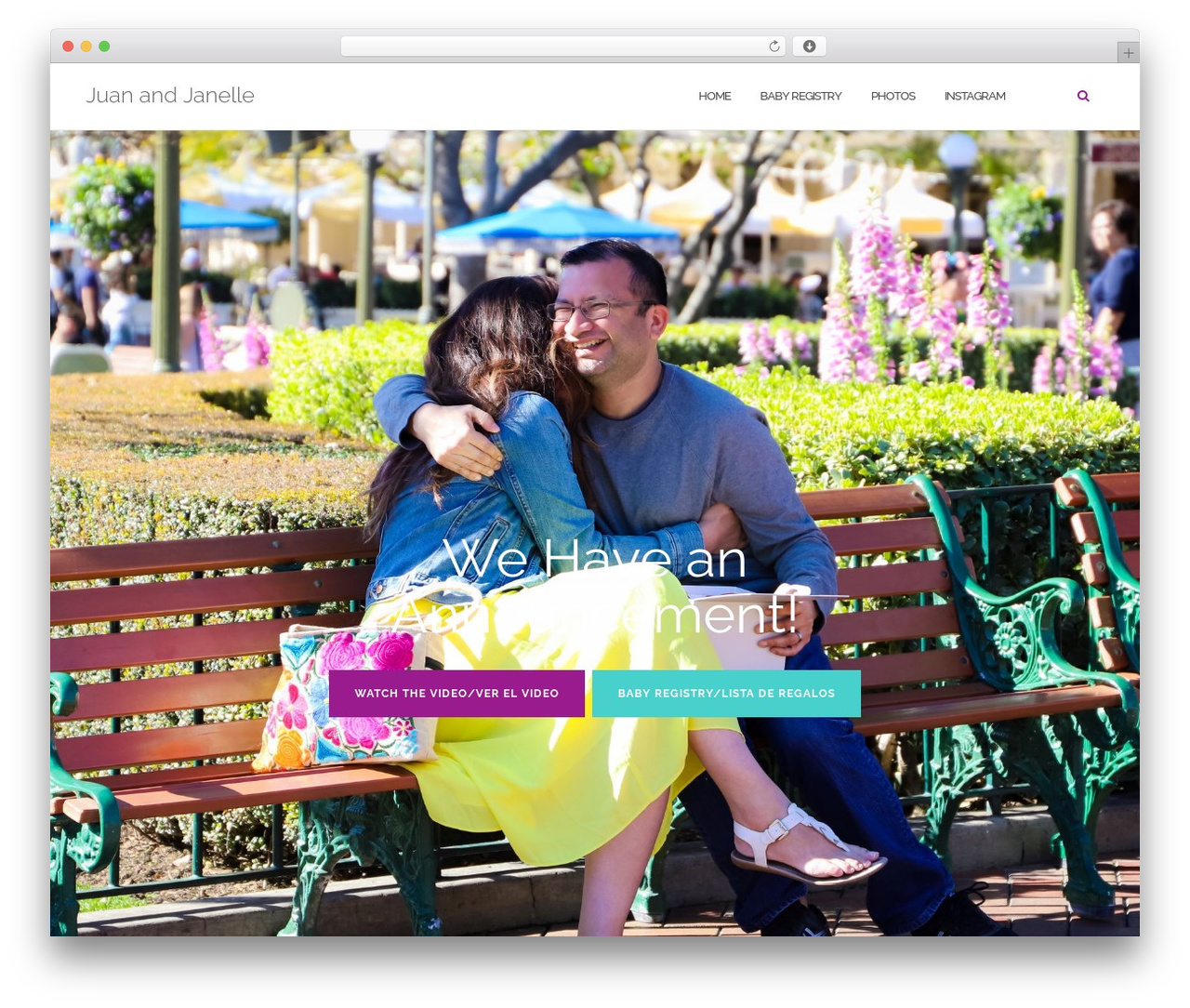1190x1008 pixels.
Task: Maximize the window with green button
Action: pos(104,46)
